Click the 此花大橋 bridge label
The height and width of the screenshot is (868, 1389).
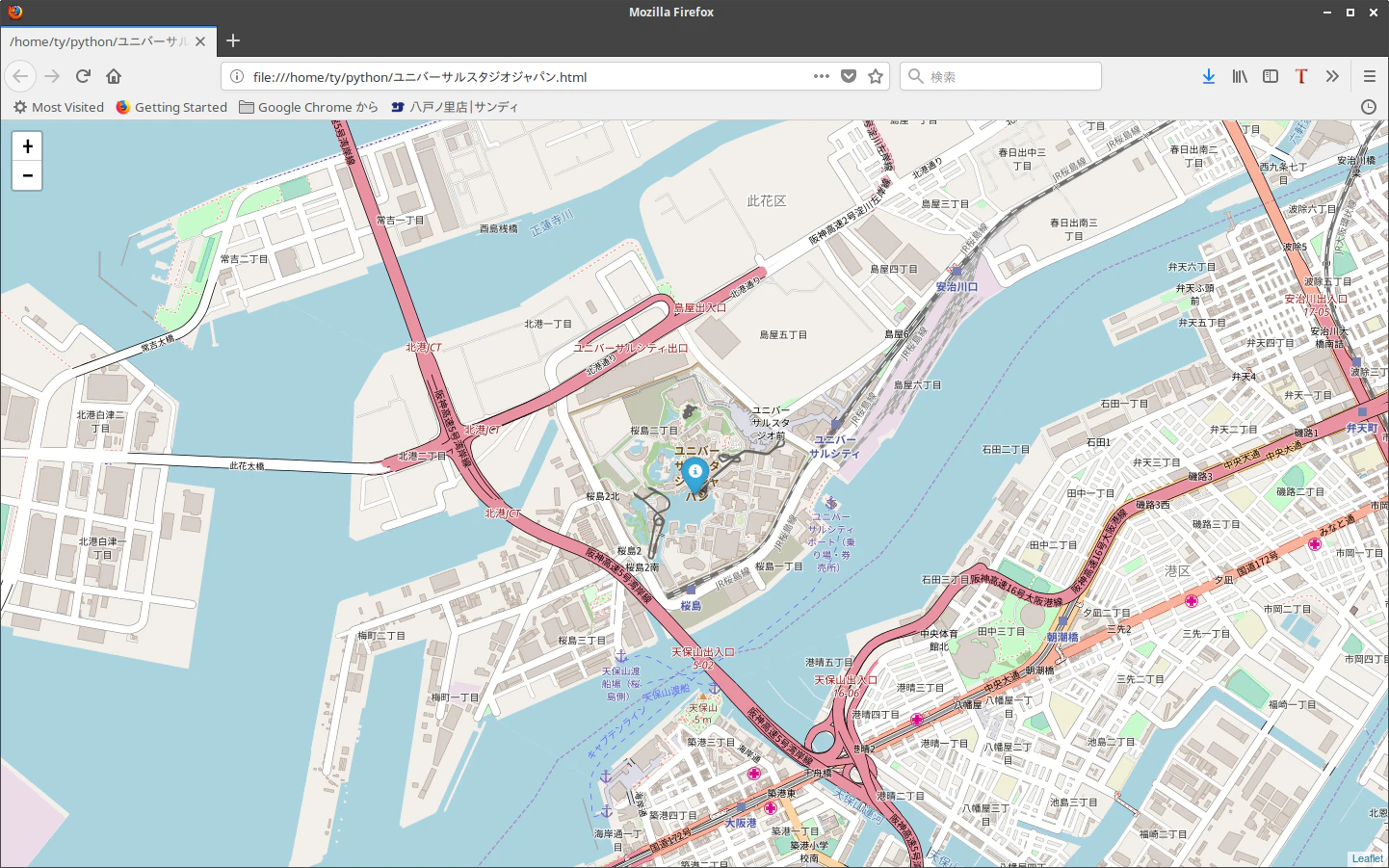247,466
